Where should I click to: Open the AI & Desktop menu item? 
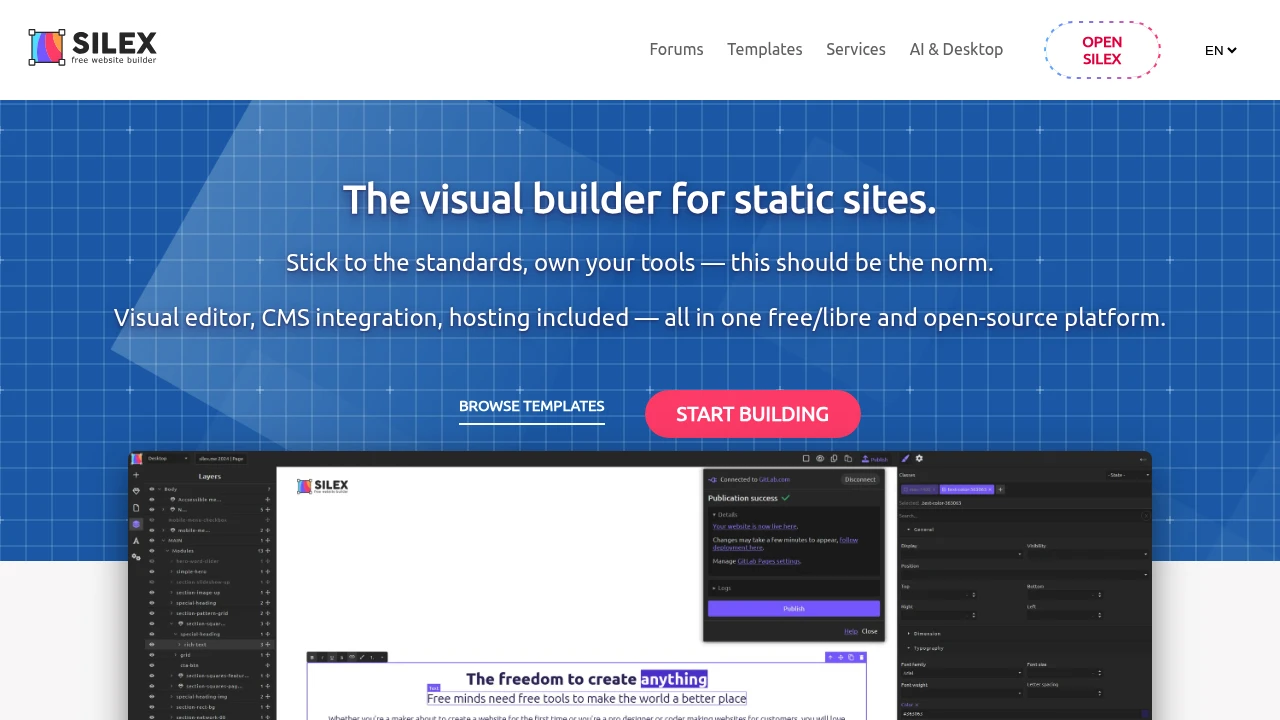(x=956, y=49)
